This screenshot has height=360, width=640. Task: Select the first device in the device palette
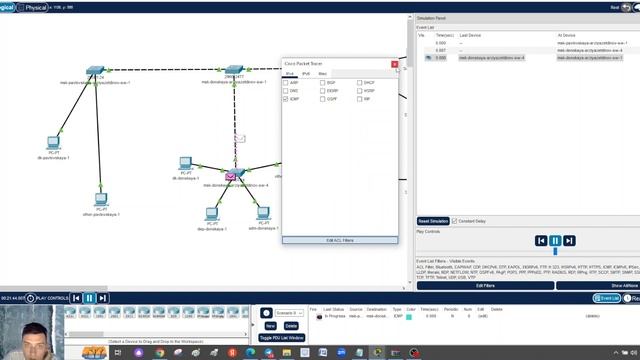(70, 313)
